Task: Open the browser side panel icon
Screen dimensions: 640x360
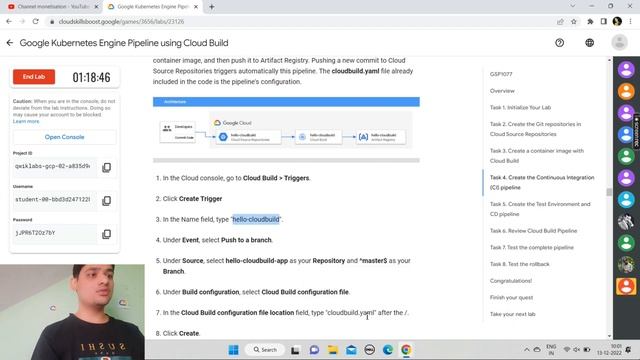Action: [x=603, y=22]
